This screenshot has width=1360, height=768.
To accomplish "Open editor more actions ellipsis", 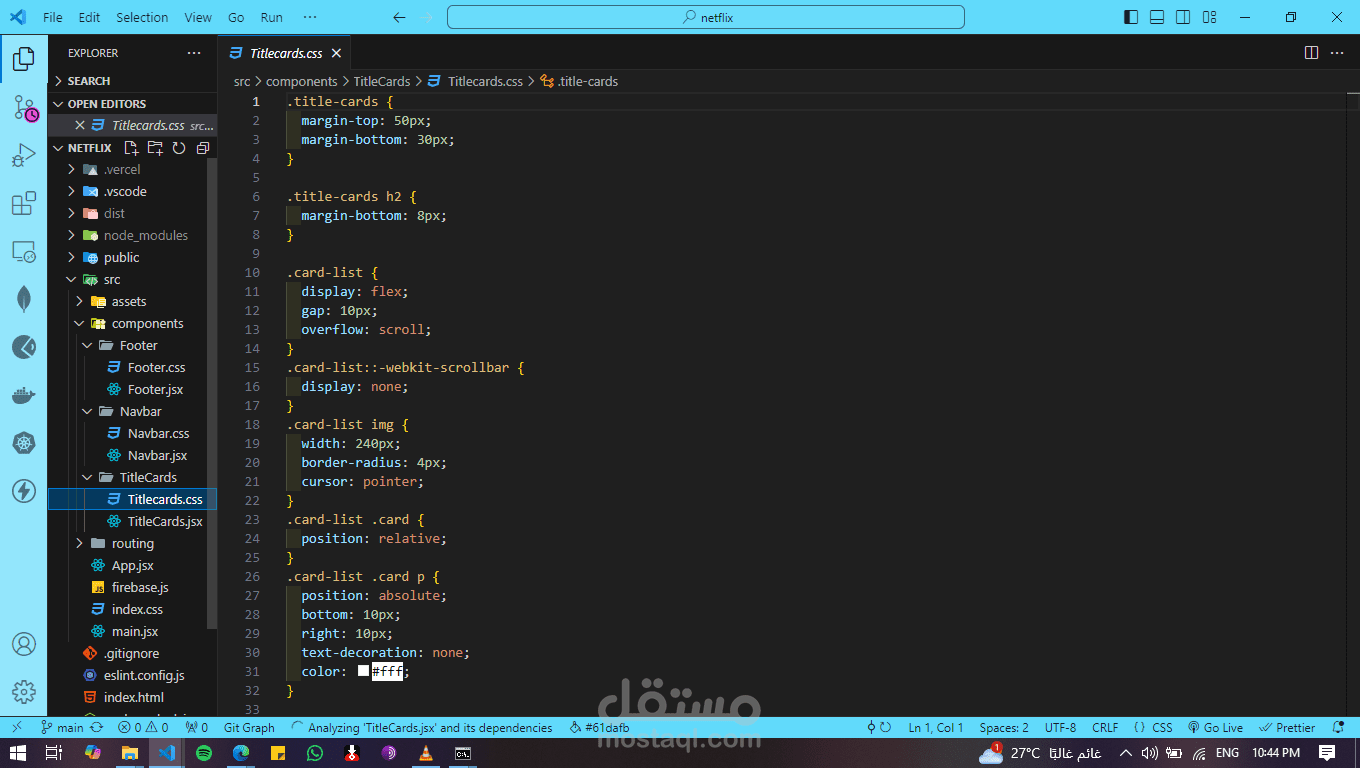I will coord(1337,53).
